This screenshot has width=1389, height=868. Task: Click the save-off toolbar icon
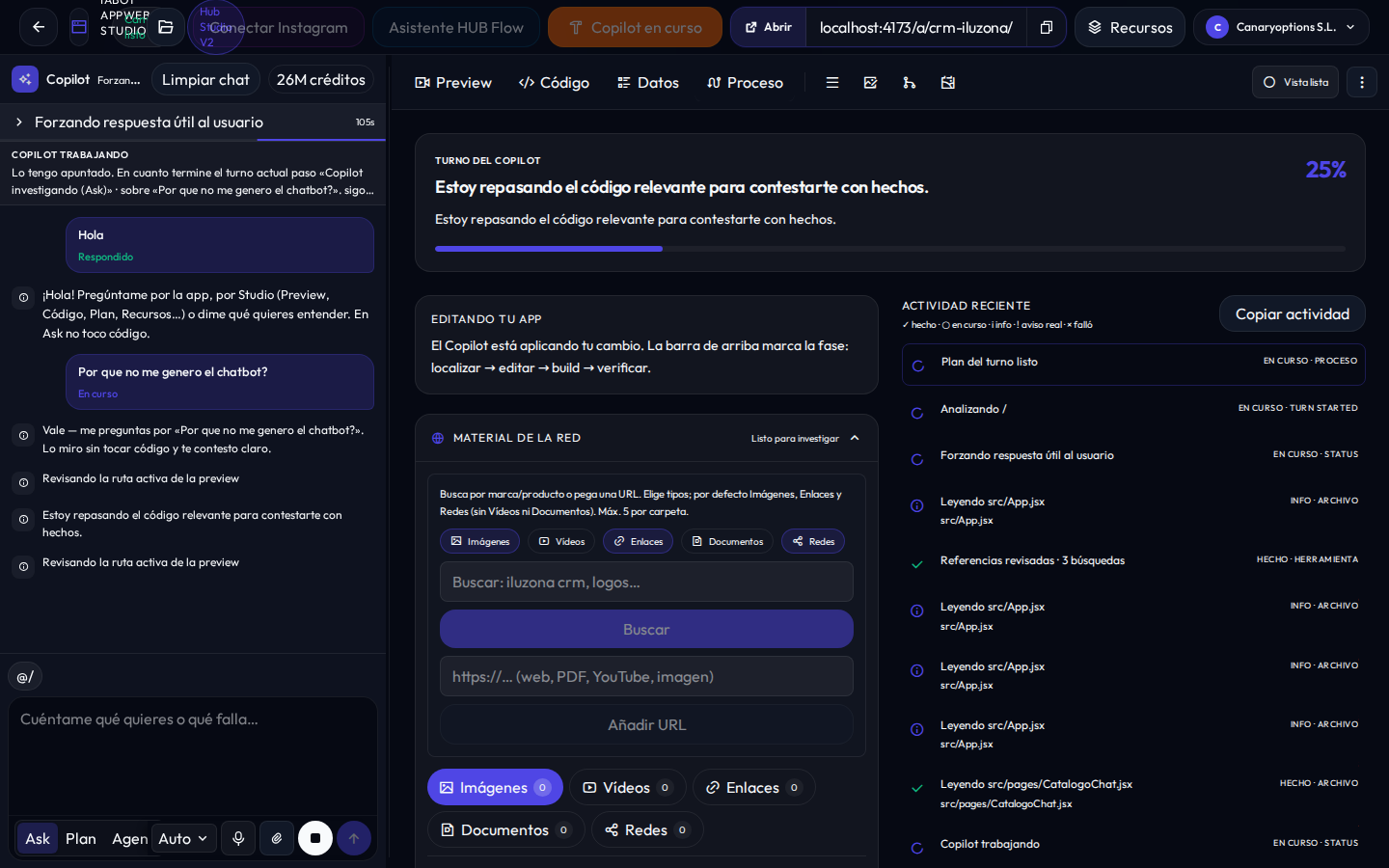click(x=948, y=83)
